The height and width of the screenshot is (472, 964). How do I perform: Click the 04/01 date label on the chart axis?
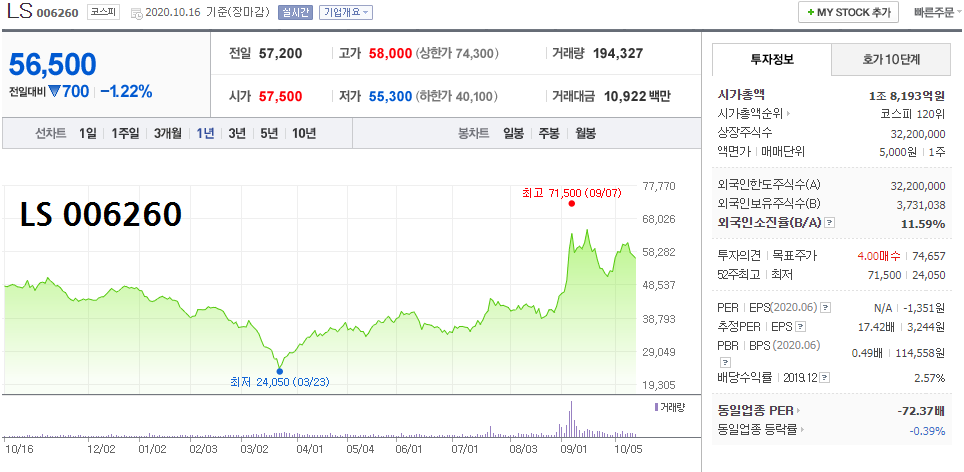[309, 449]
